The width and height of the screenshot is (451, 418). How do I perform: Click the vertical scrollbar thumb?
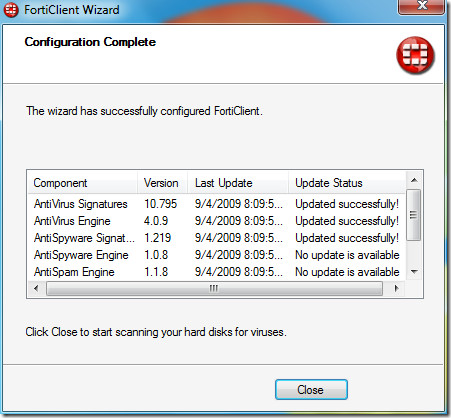[x=414, y=215]
